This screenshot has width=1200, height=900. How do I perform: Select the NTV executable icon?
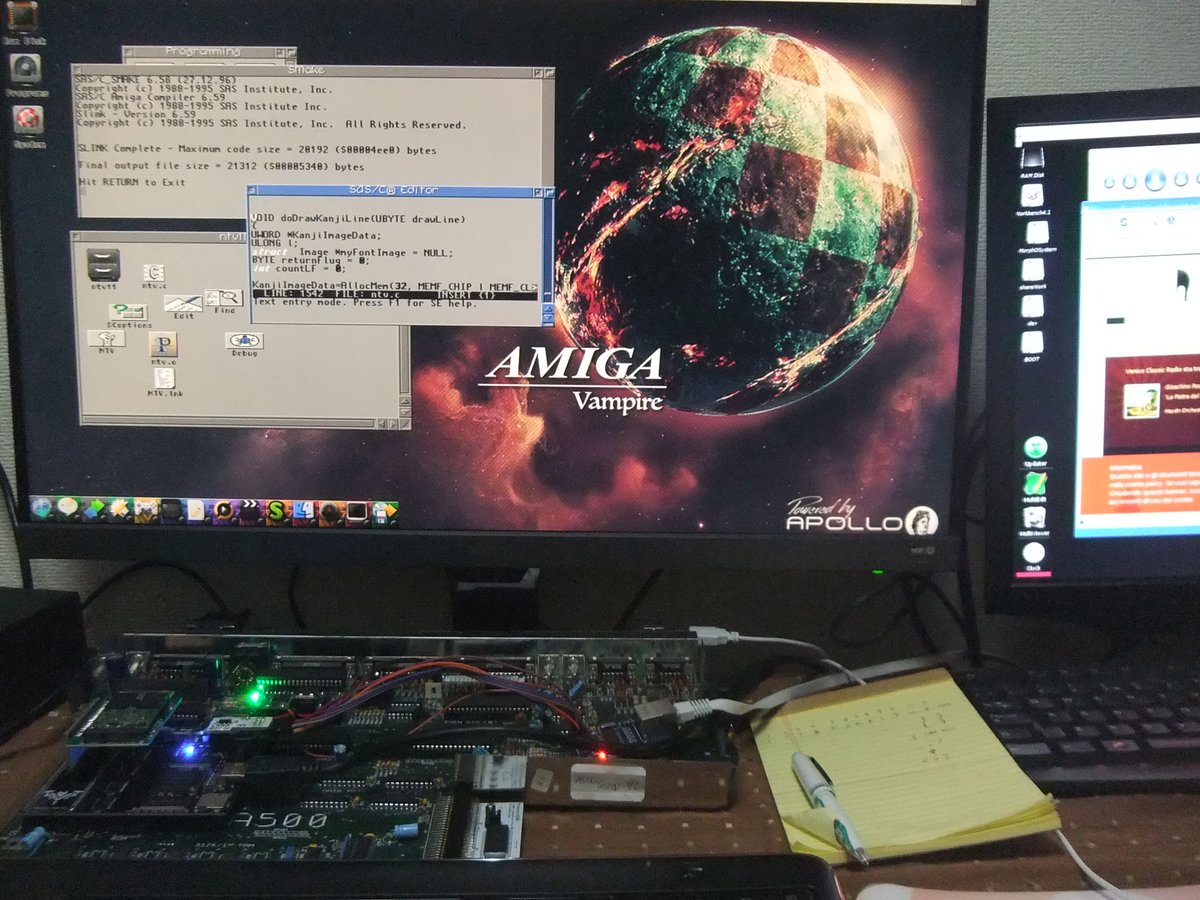click(106, 341)
